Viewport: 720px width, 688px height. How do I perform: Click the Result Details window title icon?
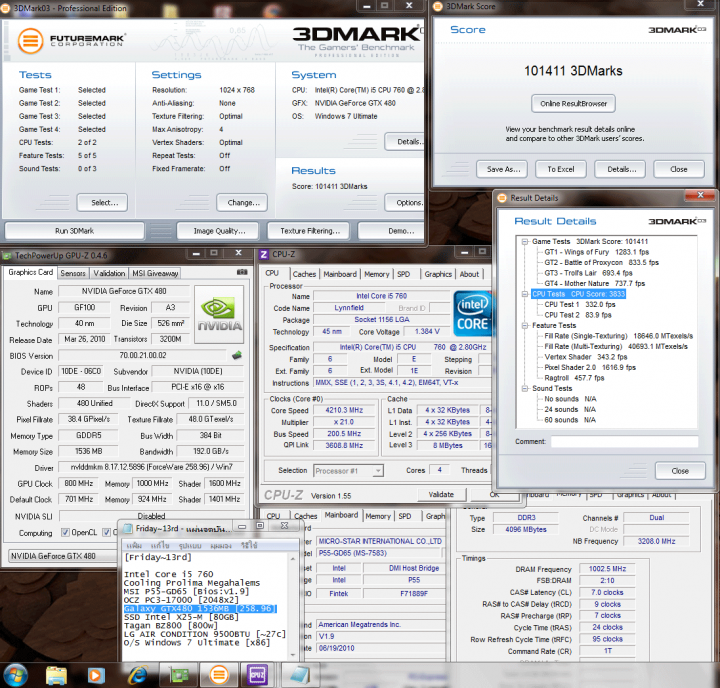pos(502,198)
